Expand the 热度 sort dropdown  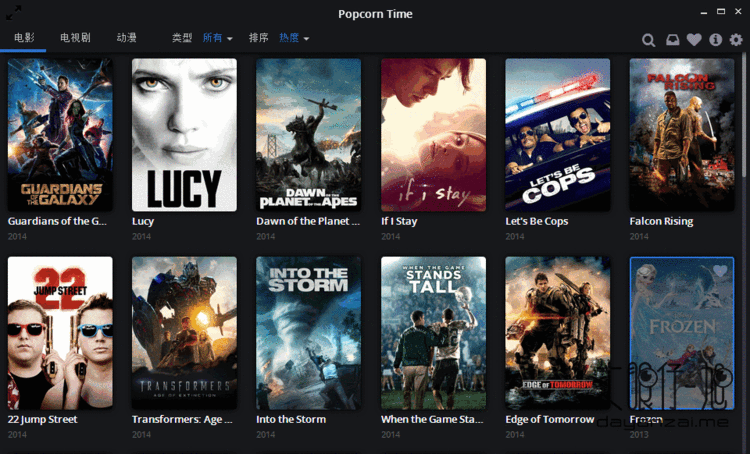294,38
